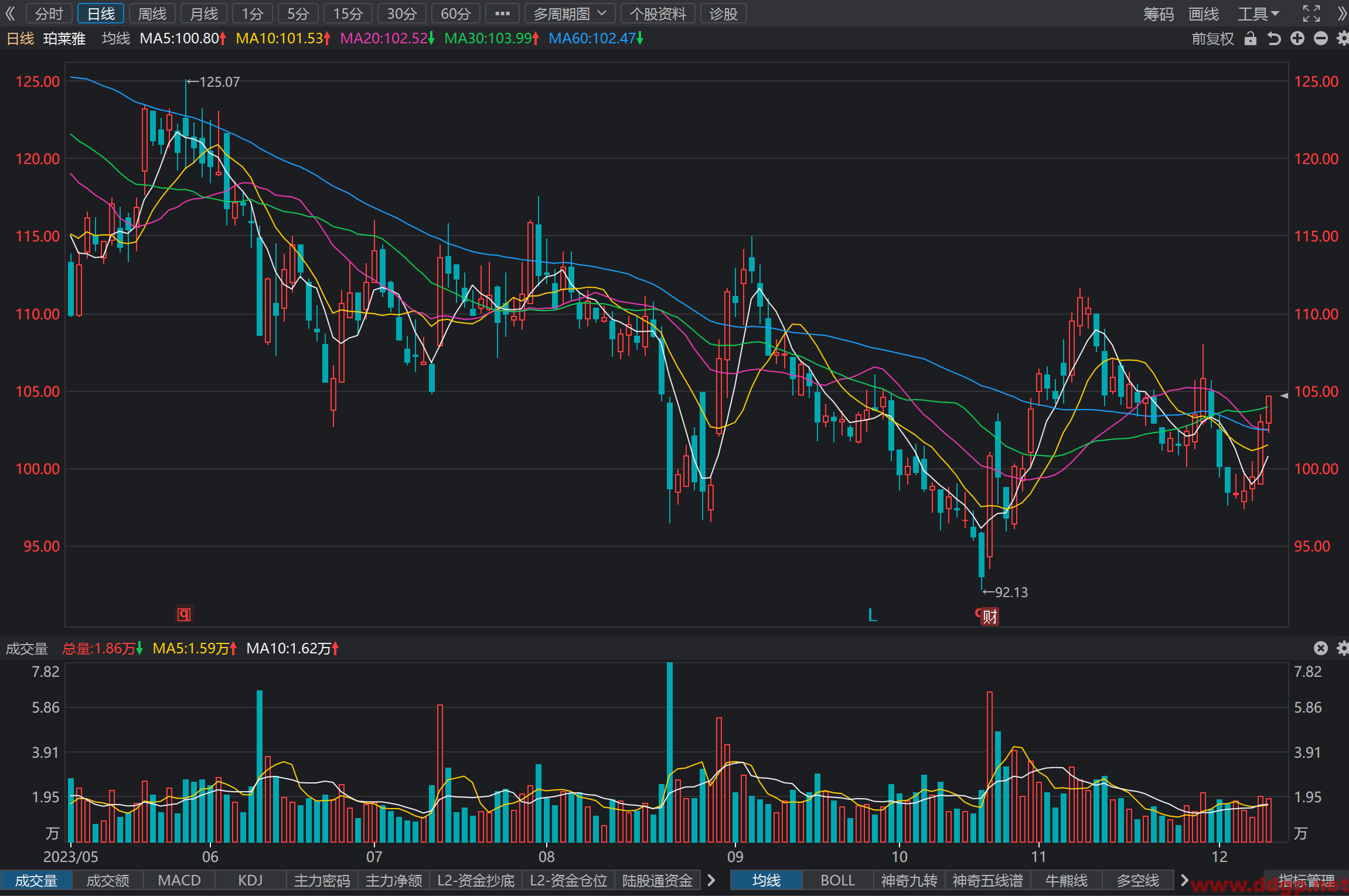Viewport: 1349px width, 896px height.
Task: Toggle the chart lock icon
Action: point(1251,38)
